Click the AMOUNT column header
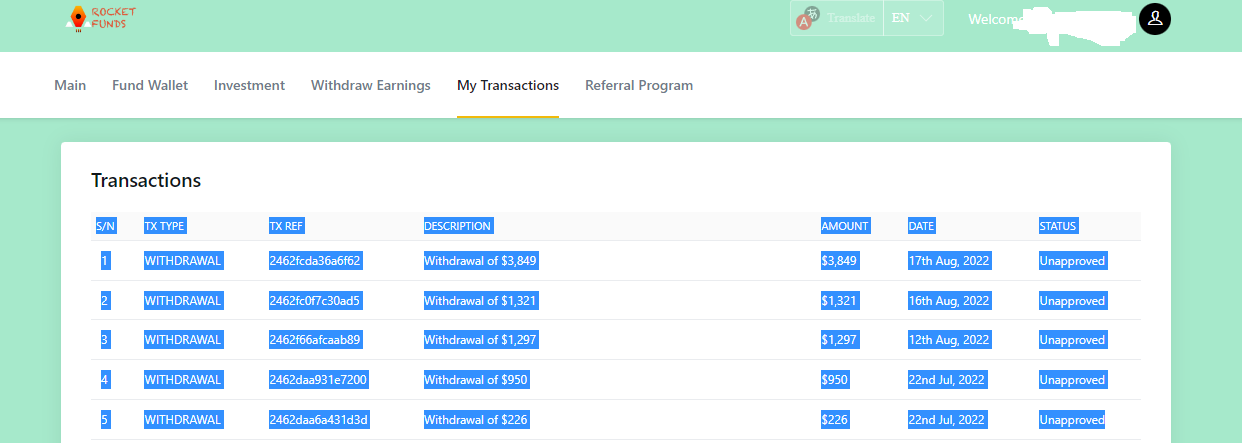This screenshot has height=443, width=1242. point(845,226)
